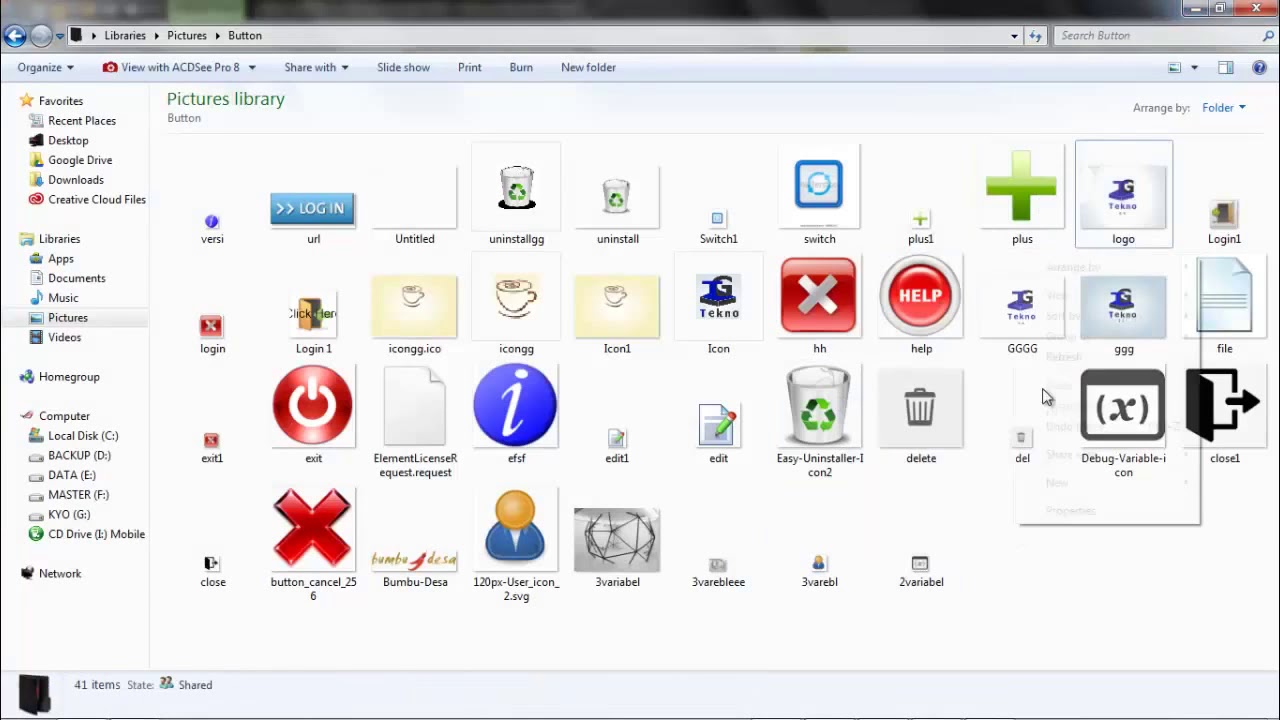This screenshot has height=720, width=1280.
Task: Open Downloads in navigation pane
Action: click(76, 180)
